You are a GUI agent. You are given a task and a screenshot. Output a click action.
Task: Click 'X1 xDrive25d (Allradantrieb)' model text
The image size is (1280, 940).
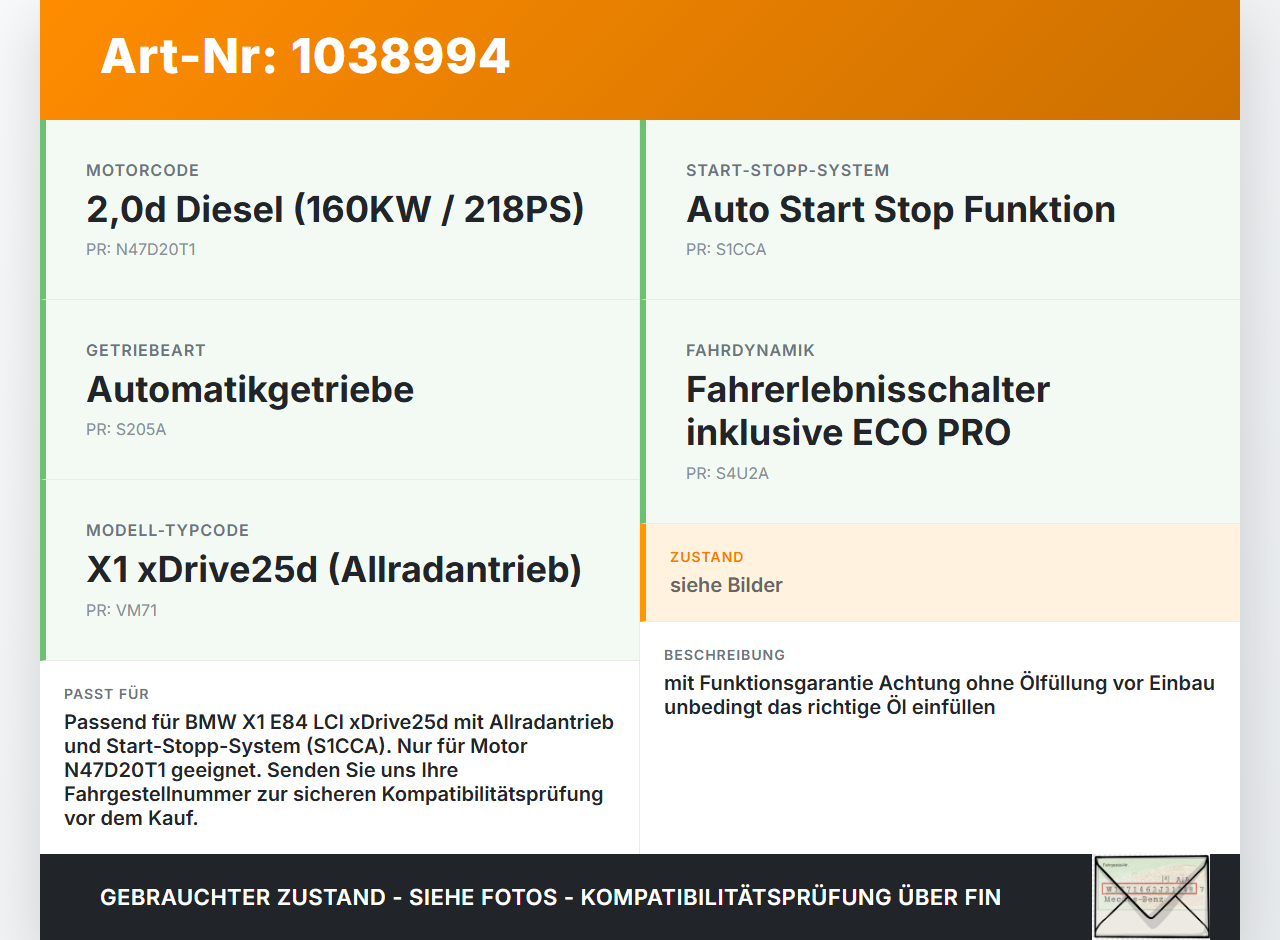(334, 569)
